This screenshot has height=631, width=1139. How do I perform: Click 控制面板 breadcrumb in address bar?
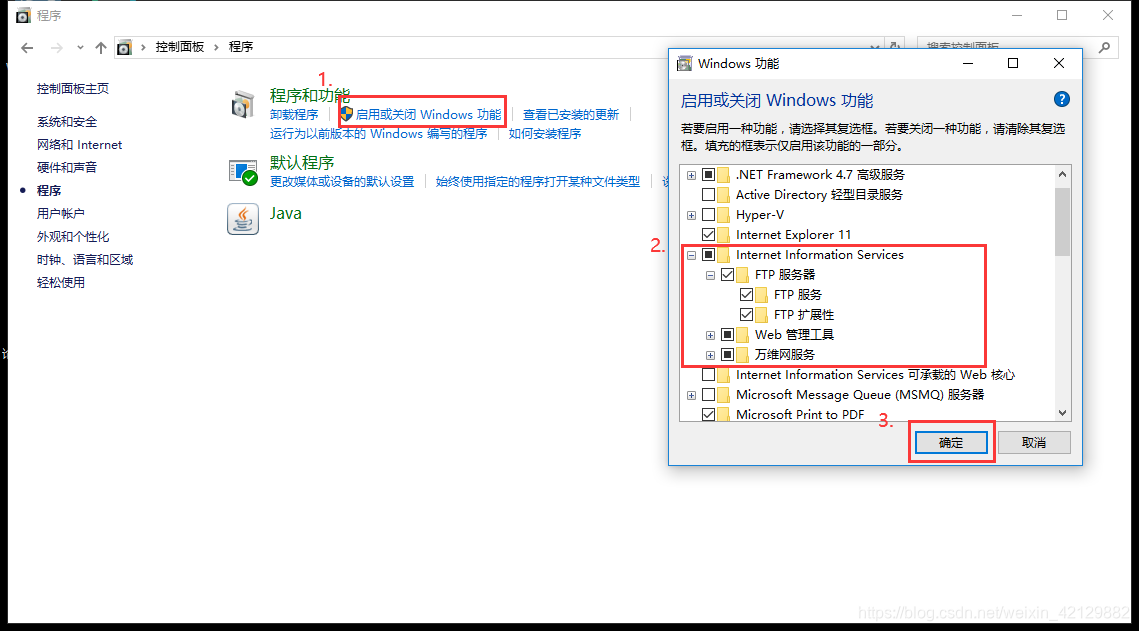[179, 47]
